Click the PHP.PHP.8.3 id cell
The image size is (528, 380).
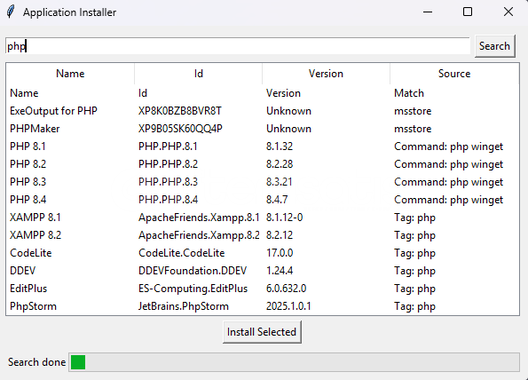tap(168, 182)
